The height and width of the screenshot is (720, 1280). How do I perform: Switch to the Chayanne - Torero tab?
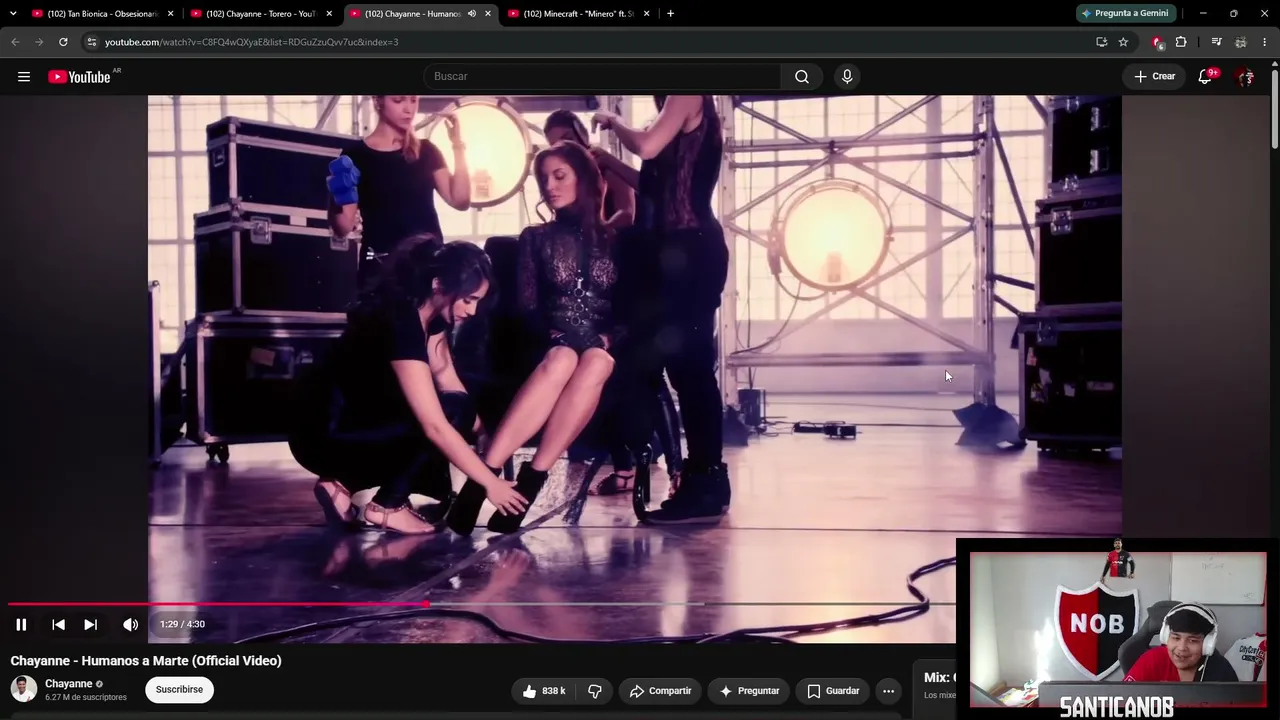point(260,14)
